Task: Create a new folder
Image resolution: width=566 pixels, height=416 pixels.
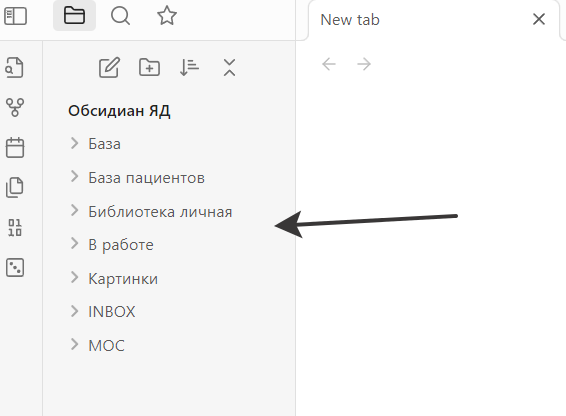Action: 149,67
